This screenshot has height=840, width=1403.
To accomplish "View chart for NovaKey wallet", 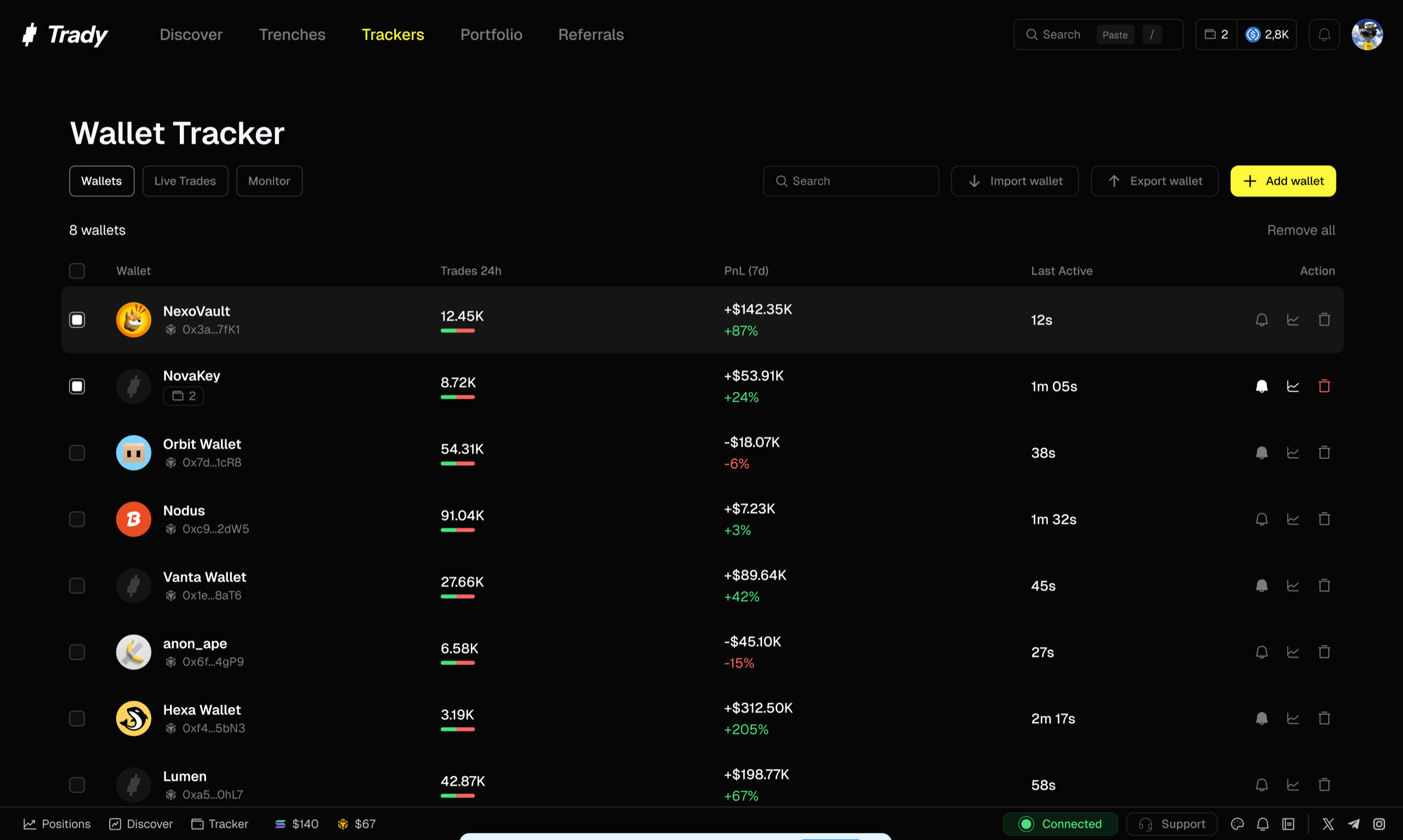I will point(1293,386).
